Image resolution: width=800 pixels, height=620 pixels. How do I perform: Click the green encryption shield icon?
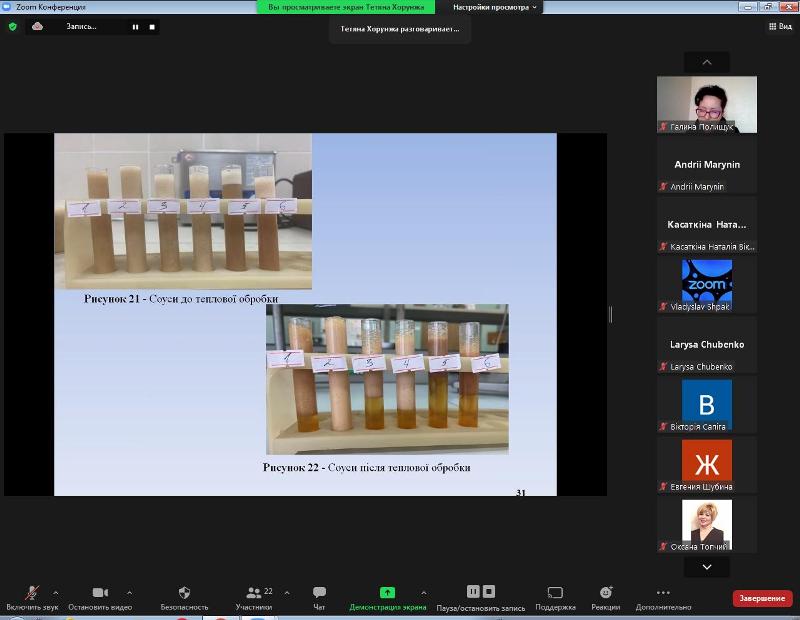pyautogui.click(x=13, y=27)
